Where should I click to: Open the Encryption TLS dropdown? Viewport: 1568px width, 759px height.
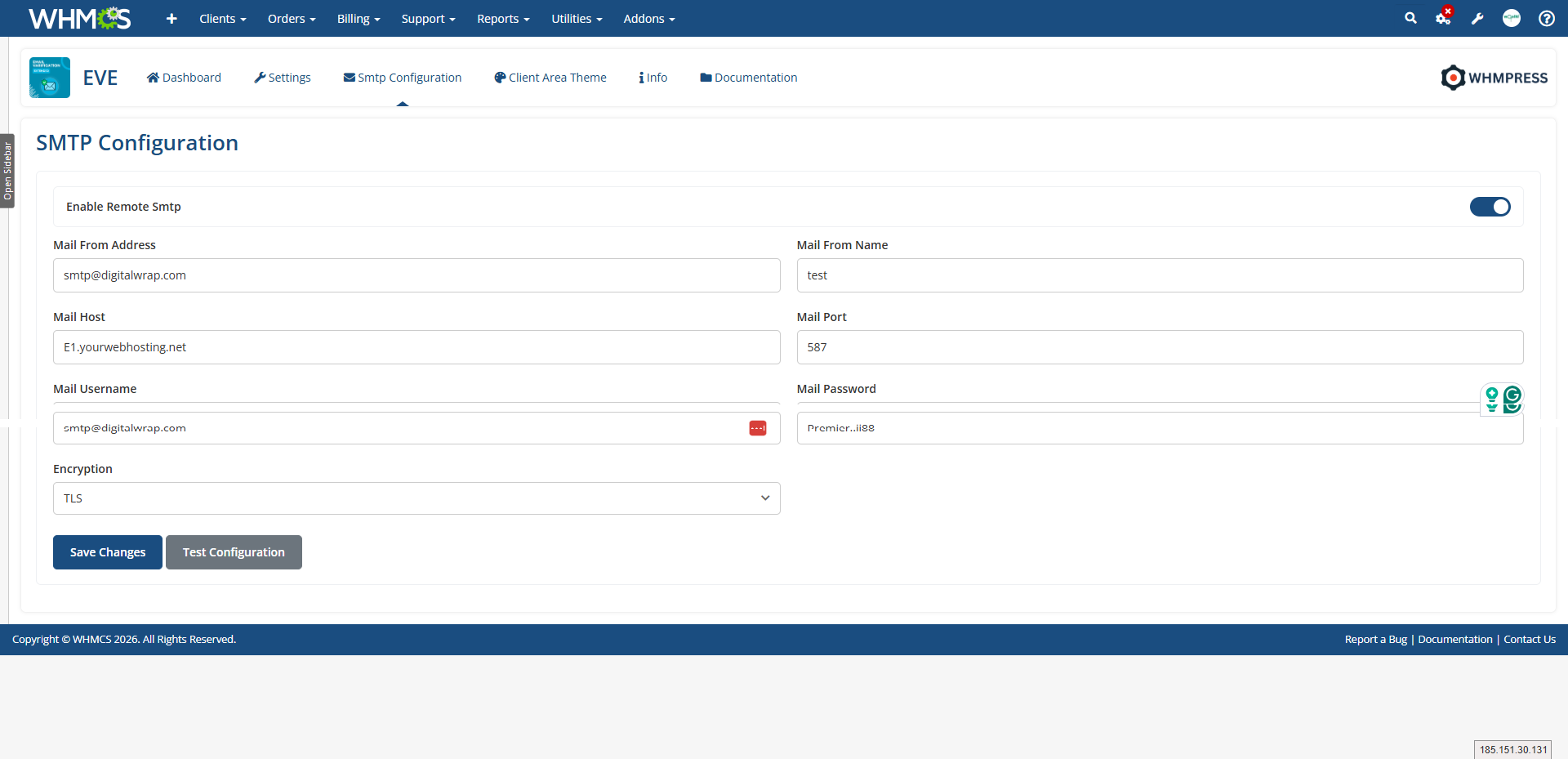(x=416, y=498)
